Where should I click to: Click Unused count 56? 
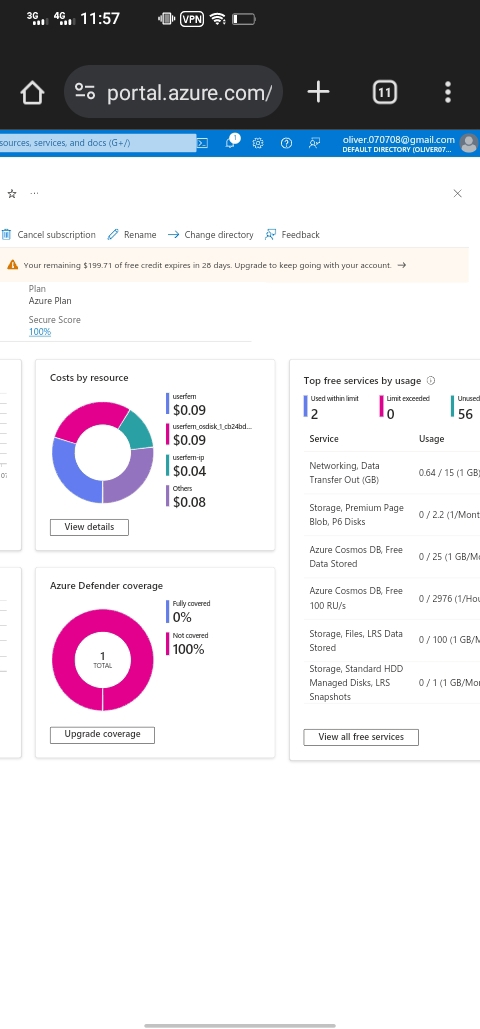click(465, 407)
